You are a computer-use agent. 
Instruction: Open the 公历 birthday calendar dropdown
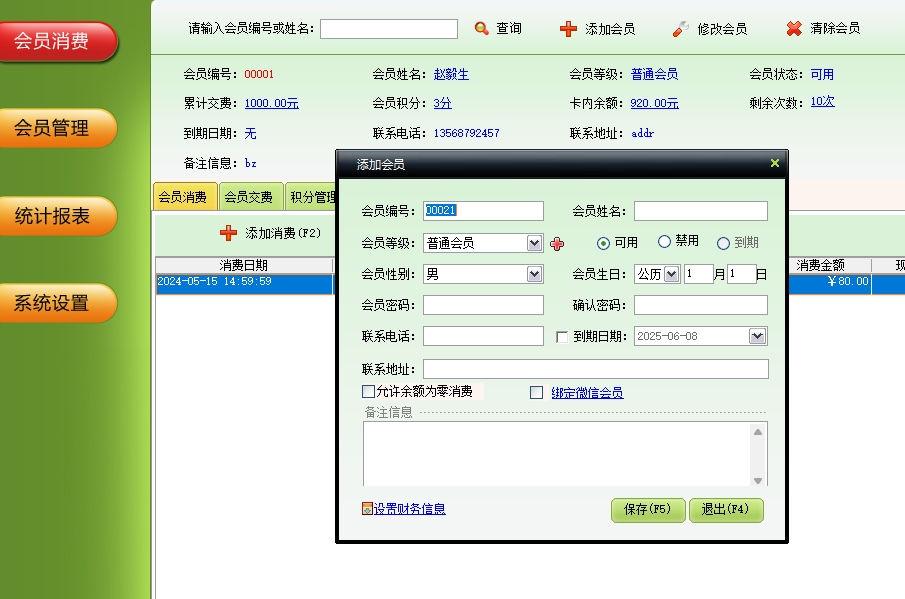pos(671,274)
